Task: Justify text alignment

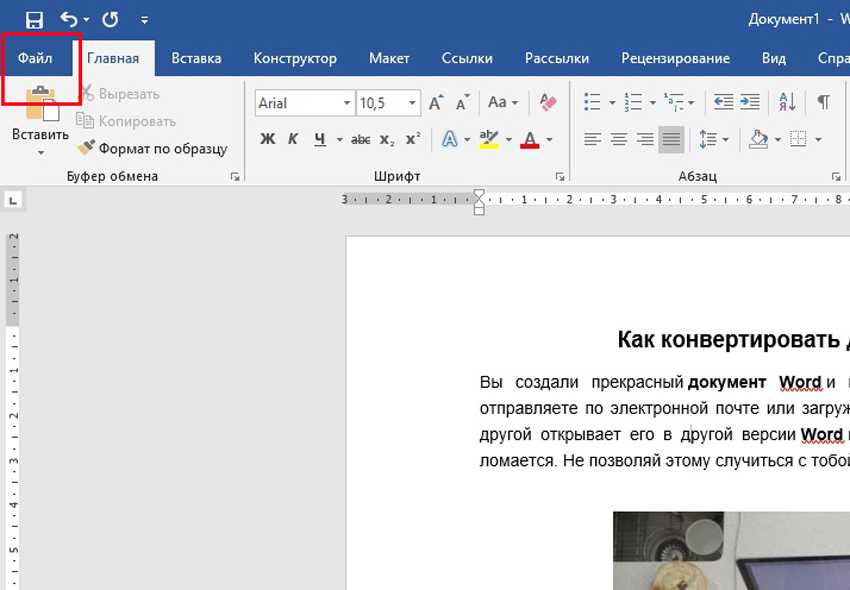Action: 671,139
